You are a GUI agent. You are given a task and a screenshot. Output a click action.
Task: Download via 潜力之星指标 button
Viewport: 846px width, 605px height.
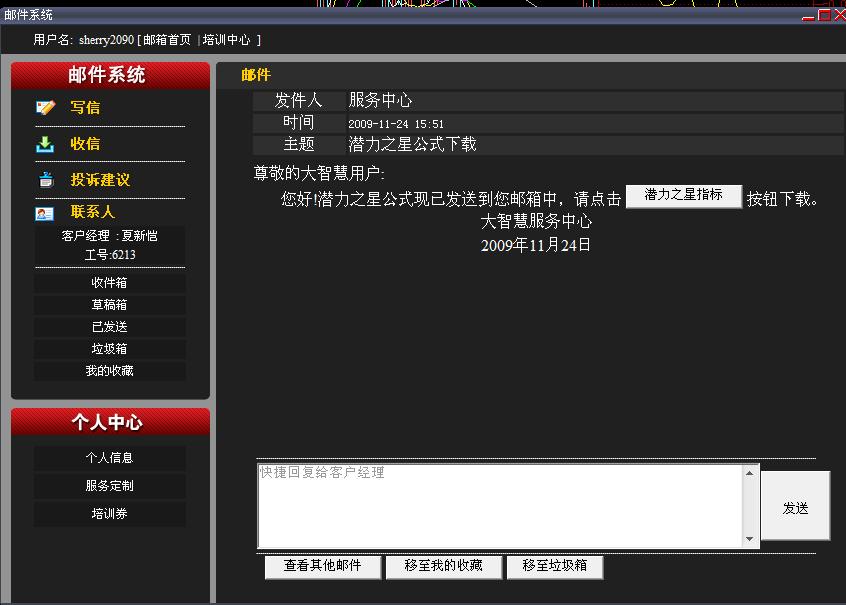684,195
